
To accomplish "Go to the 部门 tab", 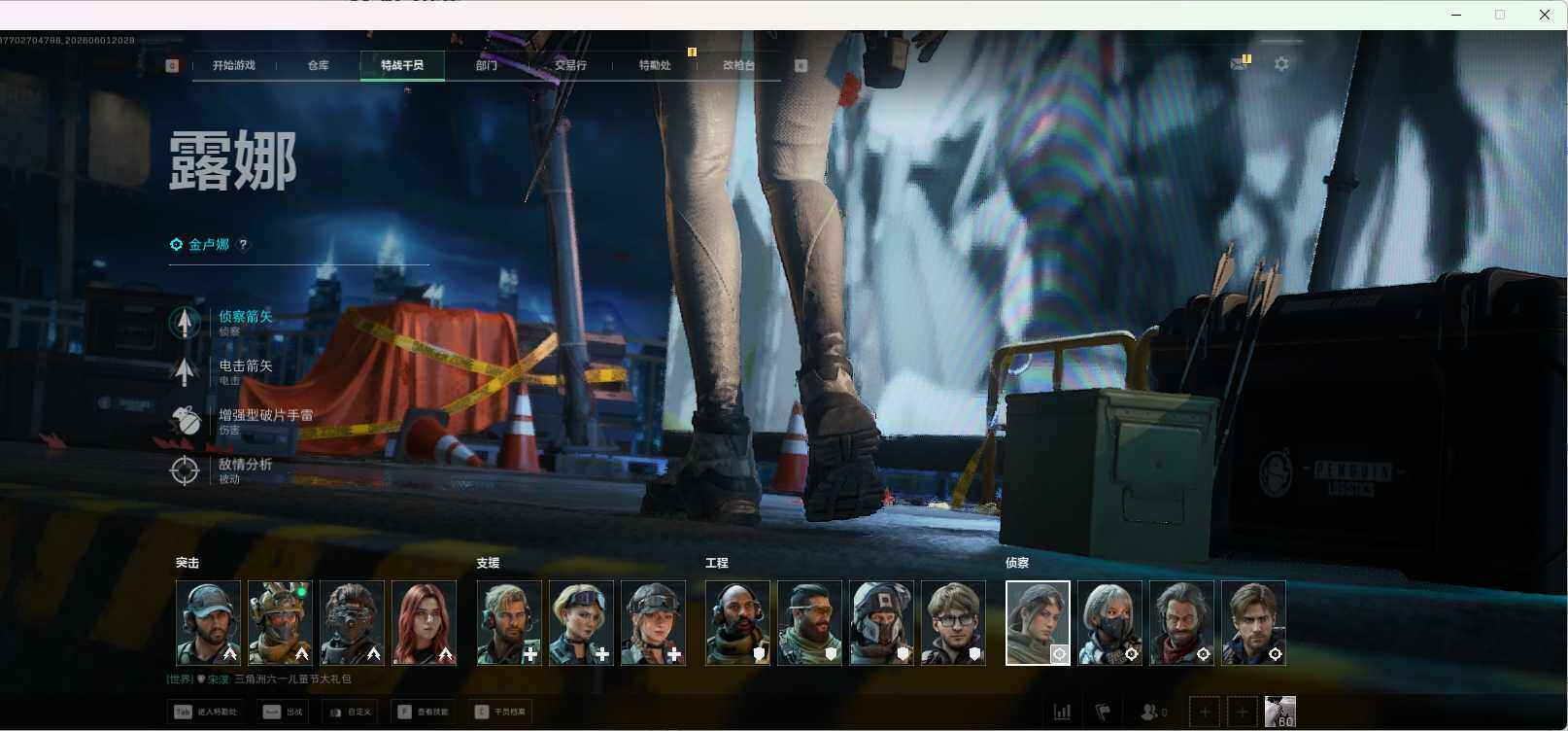I will 487,65.
